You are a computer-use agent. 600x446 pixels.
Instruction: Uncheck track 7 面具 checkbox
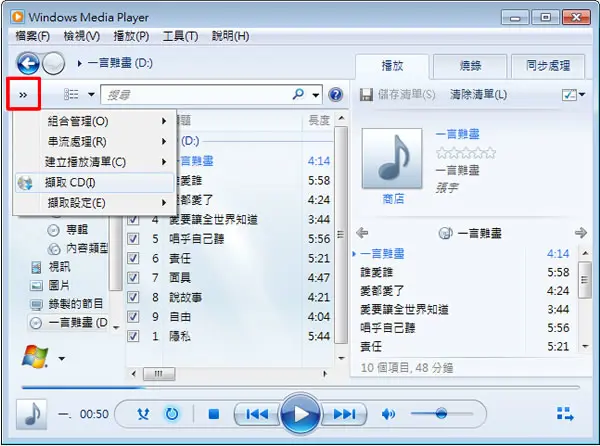[x=133, y=277]
